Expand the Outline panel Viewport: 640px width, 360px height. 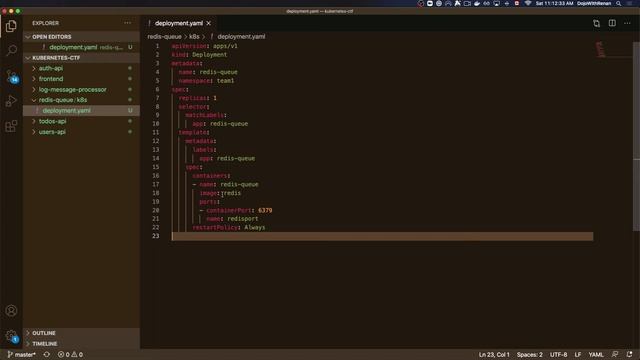tap(81, 333)
